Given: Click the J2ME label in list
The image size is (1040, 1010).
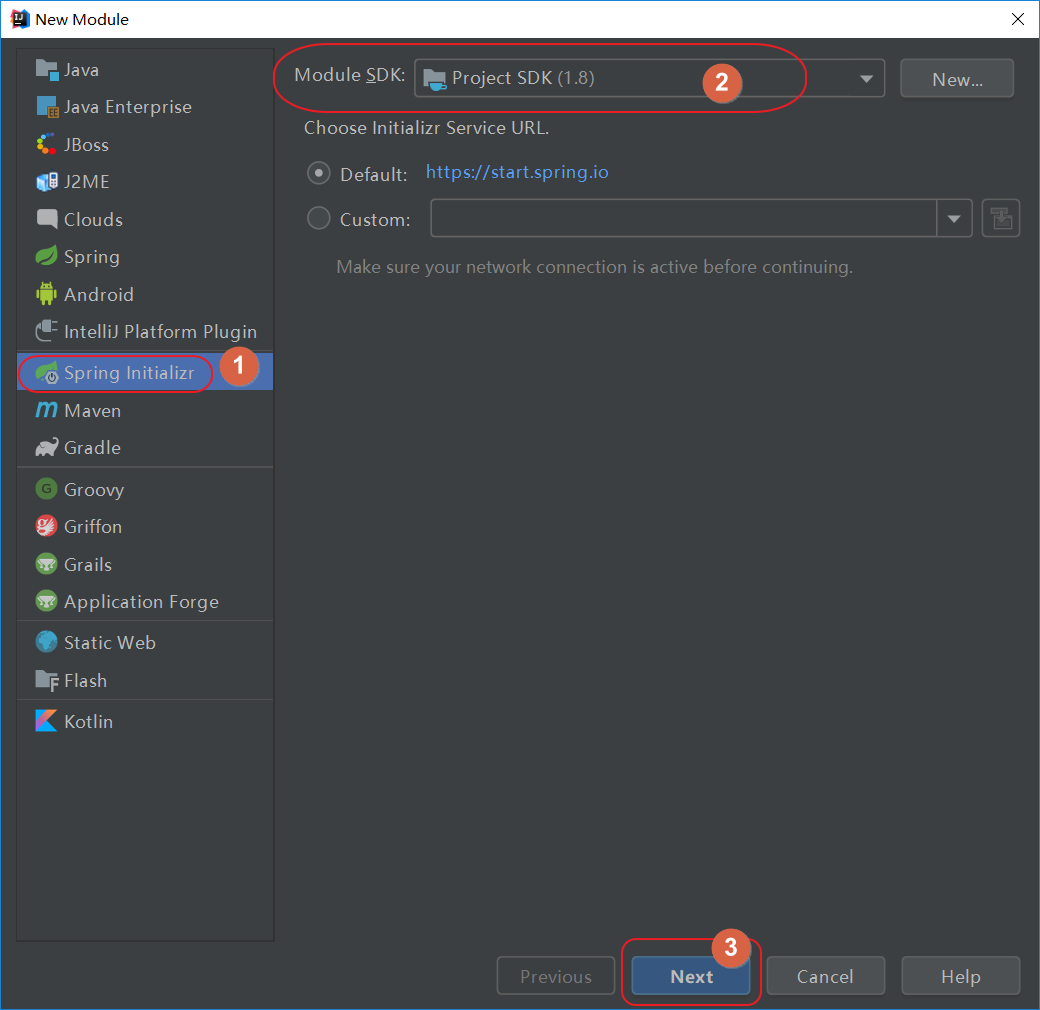Looking at the screenshot, I should pos(86,182).
